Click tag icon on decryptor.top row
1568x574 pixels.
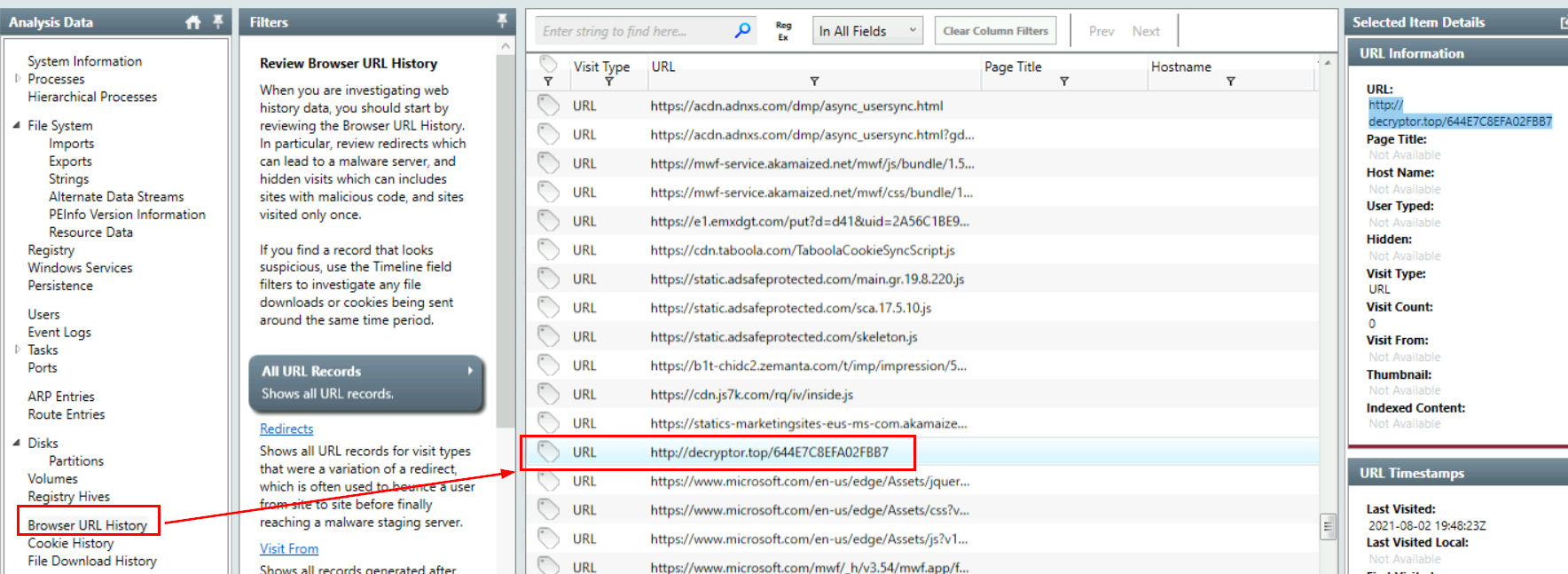pos(549,452)
